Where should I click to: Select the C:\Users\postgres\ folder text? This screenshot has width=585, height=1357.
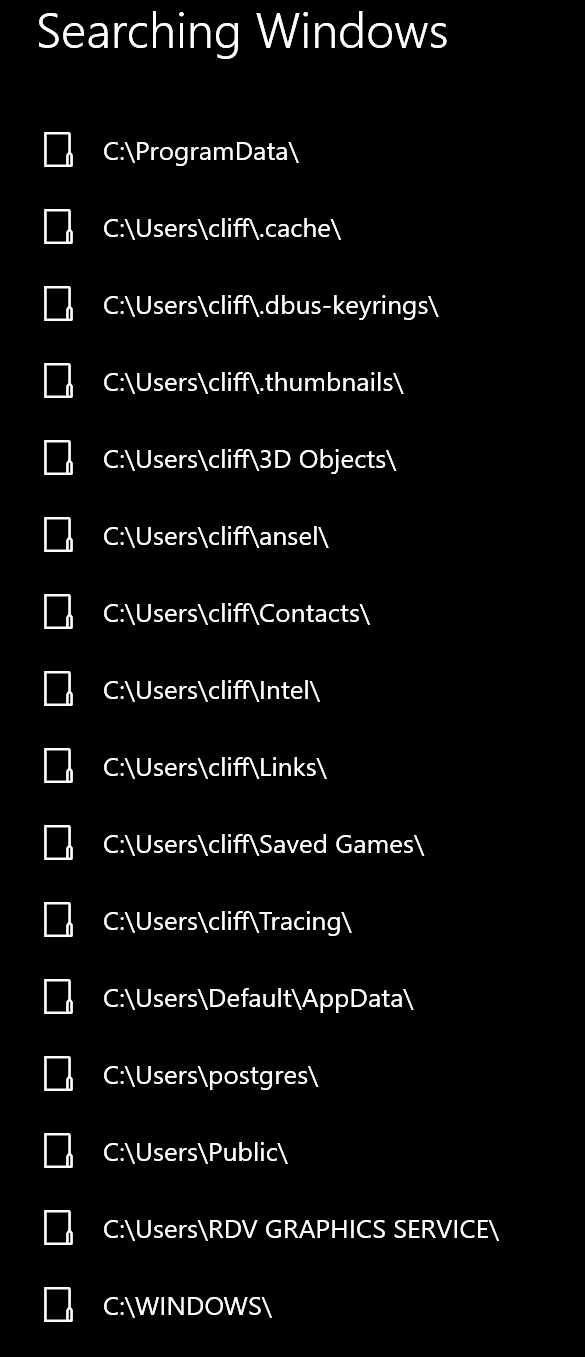[x=210, y=1075]
